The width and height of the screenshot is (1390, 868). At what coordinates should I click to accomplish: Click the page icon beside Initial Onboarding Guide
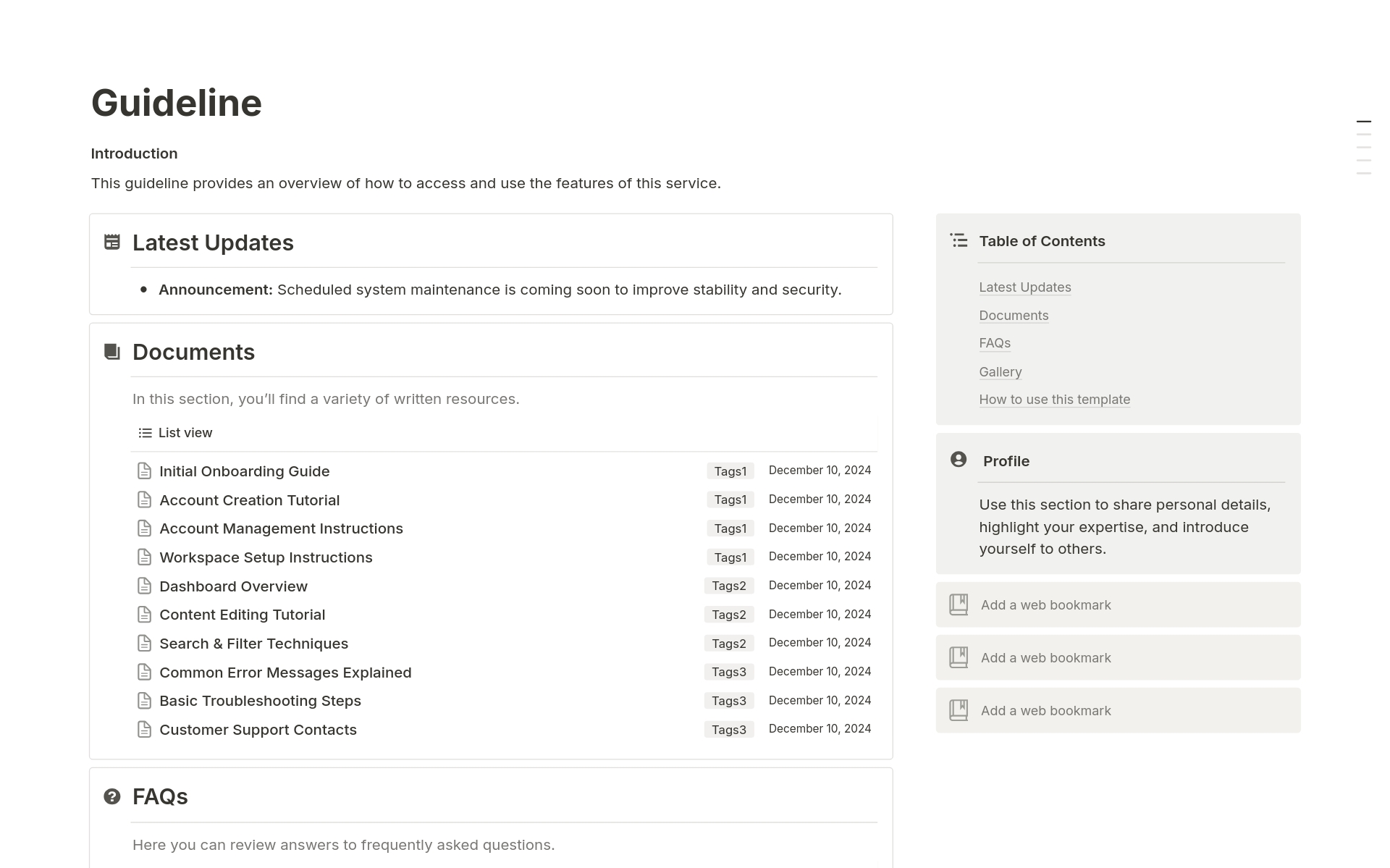[x=144, y=471]
